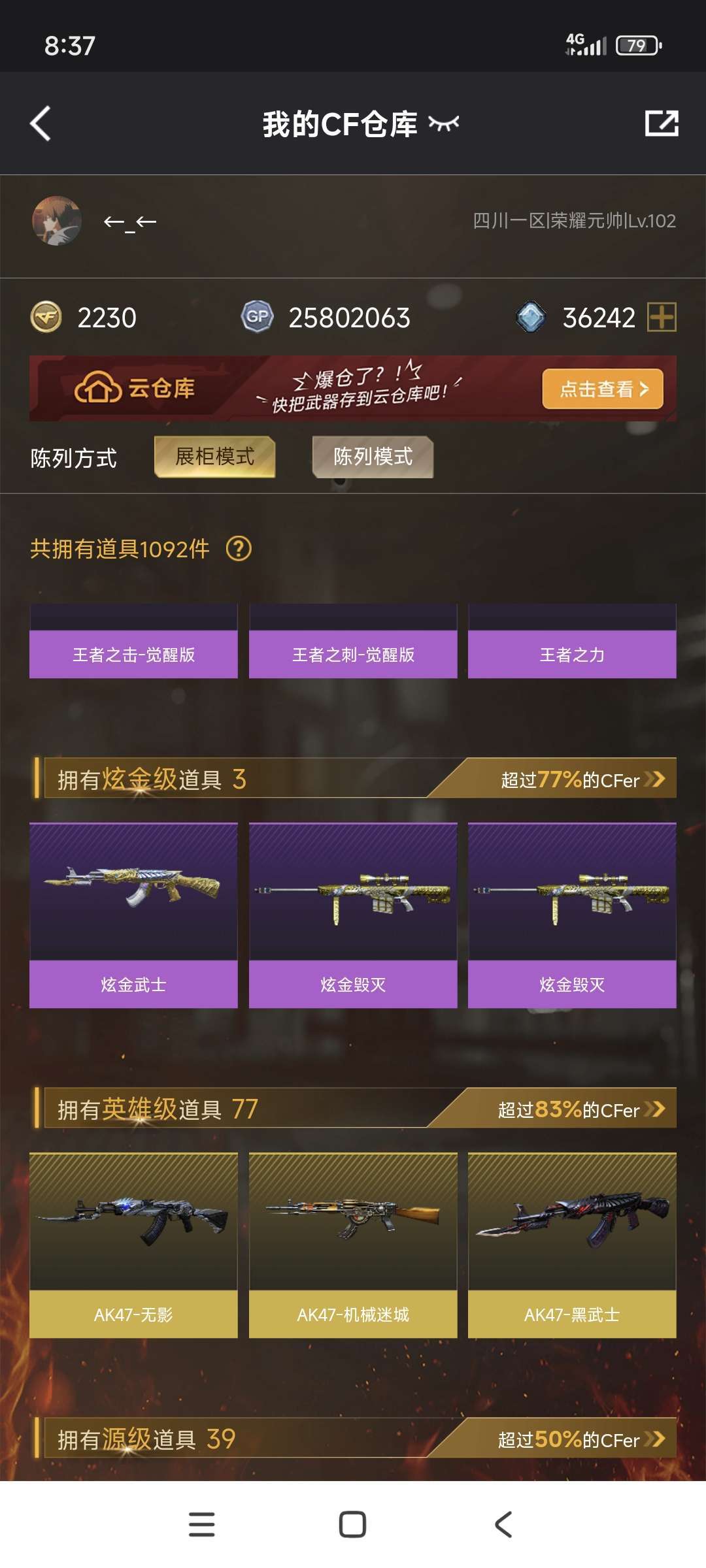
Task: Tap the player avatar picture
Action: 57,221
